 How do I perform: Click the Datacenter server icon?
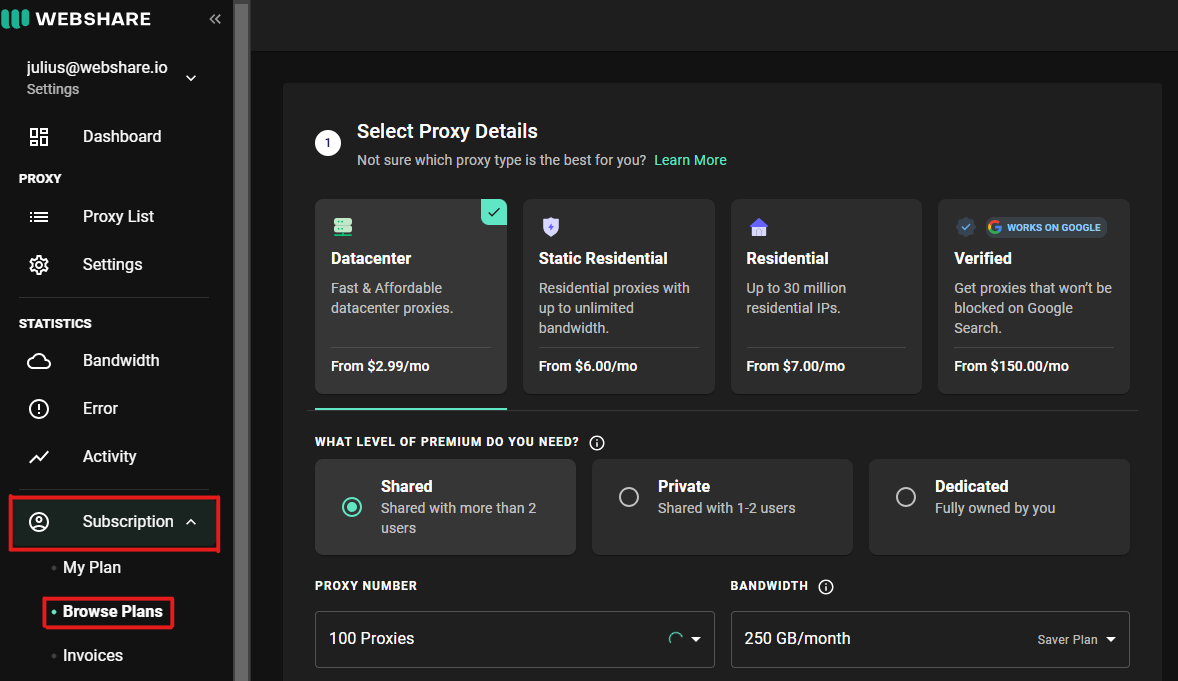coord(343,226)
